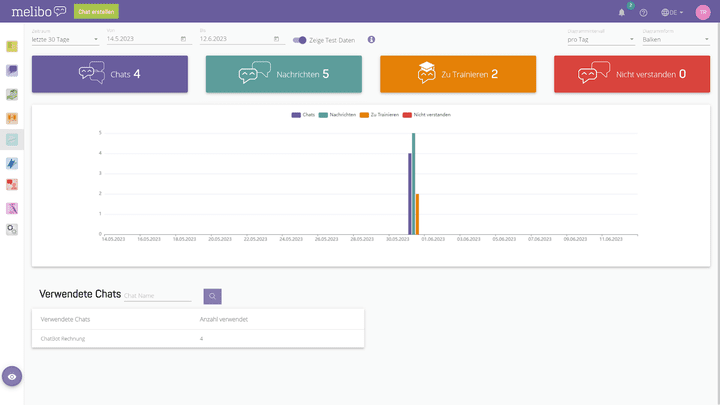Click the notification bell icon
The height and width of the screenshot is (405, 720).
coord(621,12)
